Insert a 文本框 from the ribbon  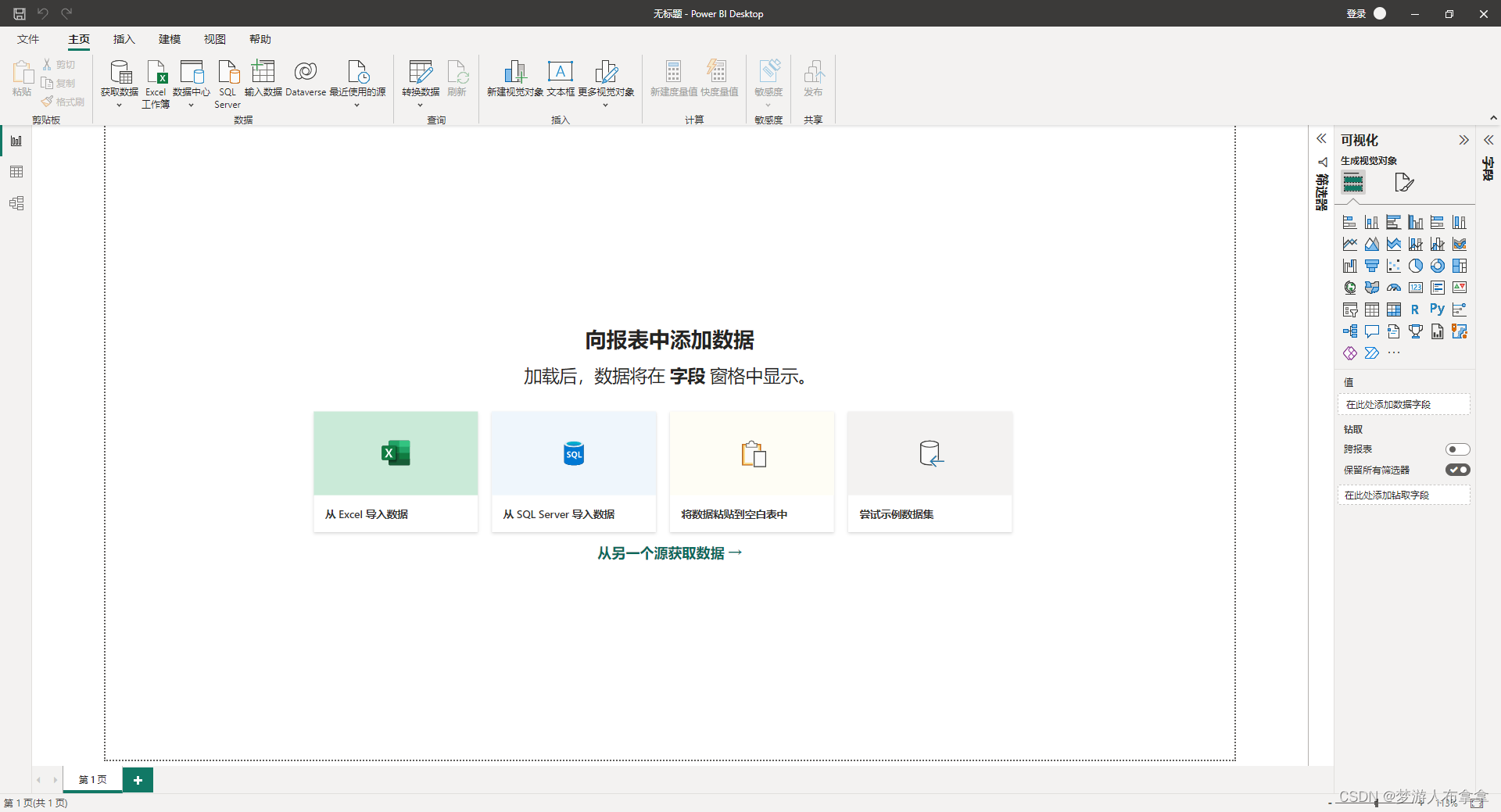click(x=561, y=78)
